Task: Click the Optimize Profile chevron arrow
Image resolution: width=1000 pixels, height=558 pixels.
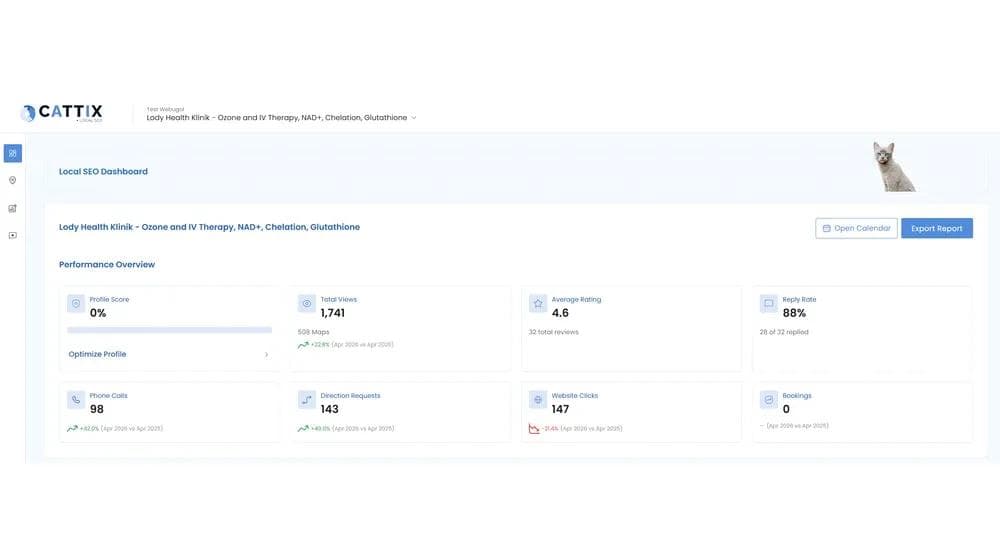Action: (266, 355)
